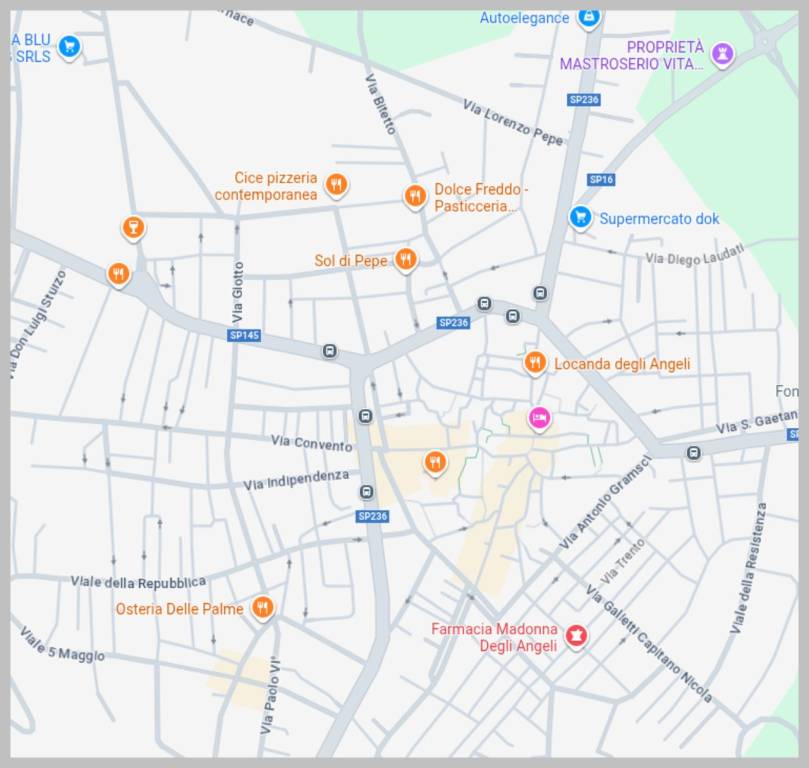The image size is (809, 768).
Task: Click the orange cocktail bar marker
Action: click(x=132, y=228)
